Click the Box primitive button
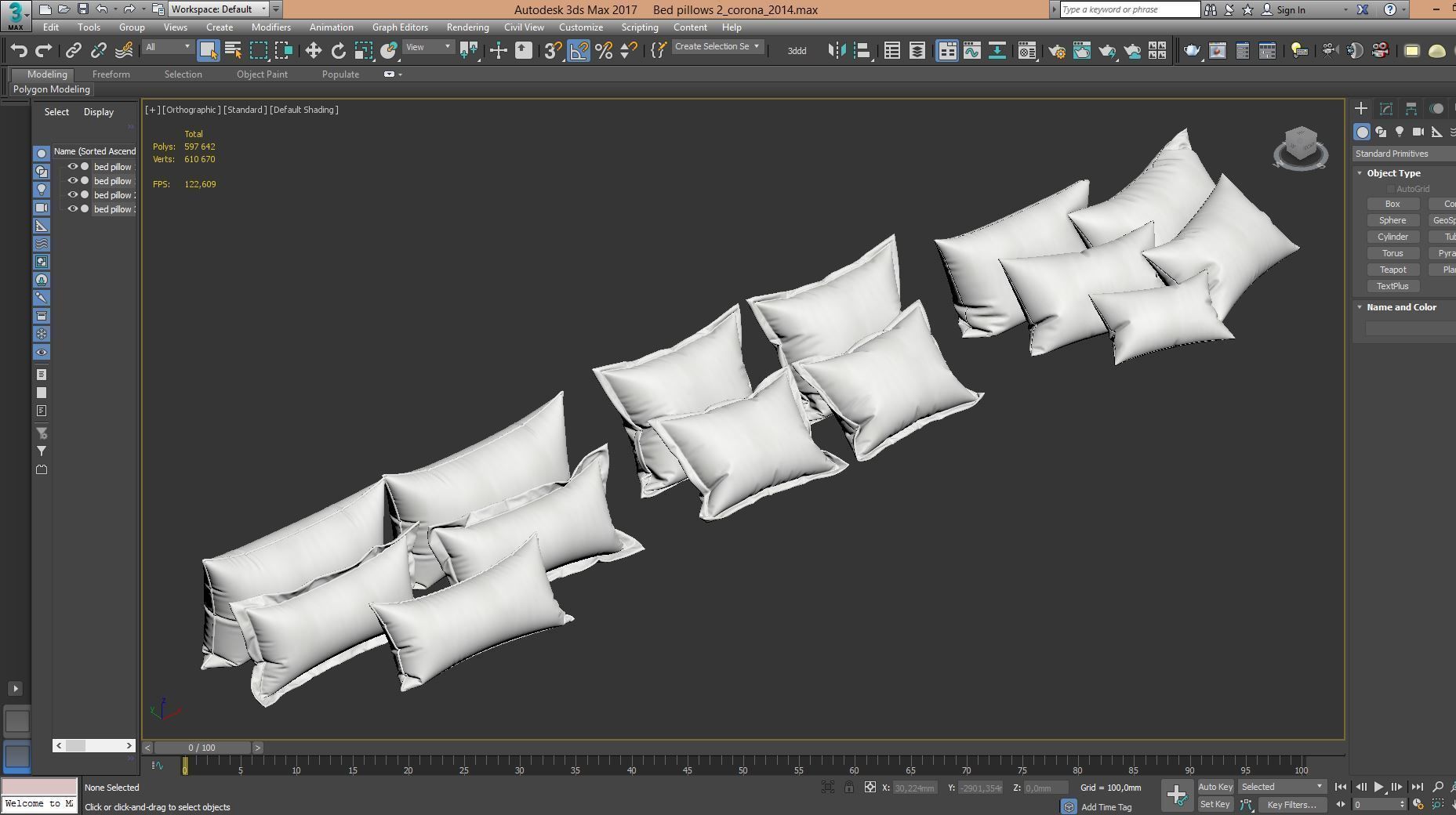Screen dimensions: 1456x815 pyautogui.click(x=1392, y=204)
